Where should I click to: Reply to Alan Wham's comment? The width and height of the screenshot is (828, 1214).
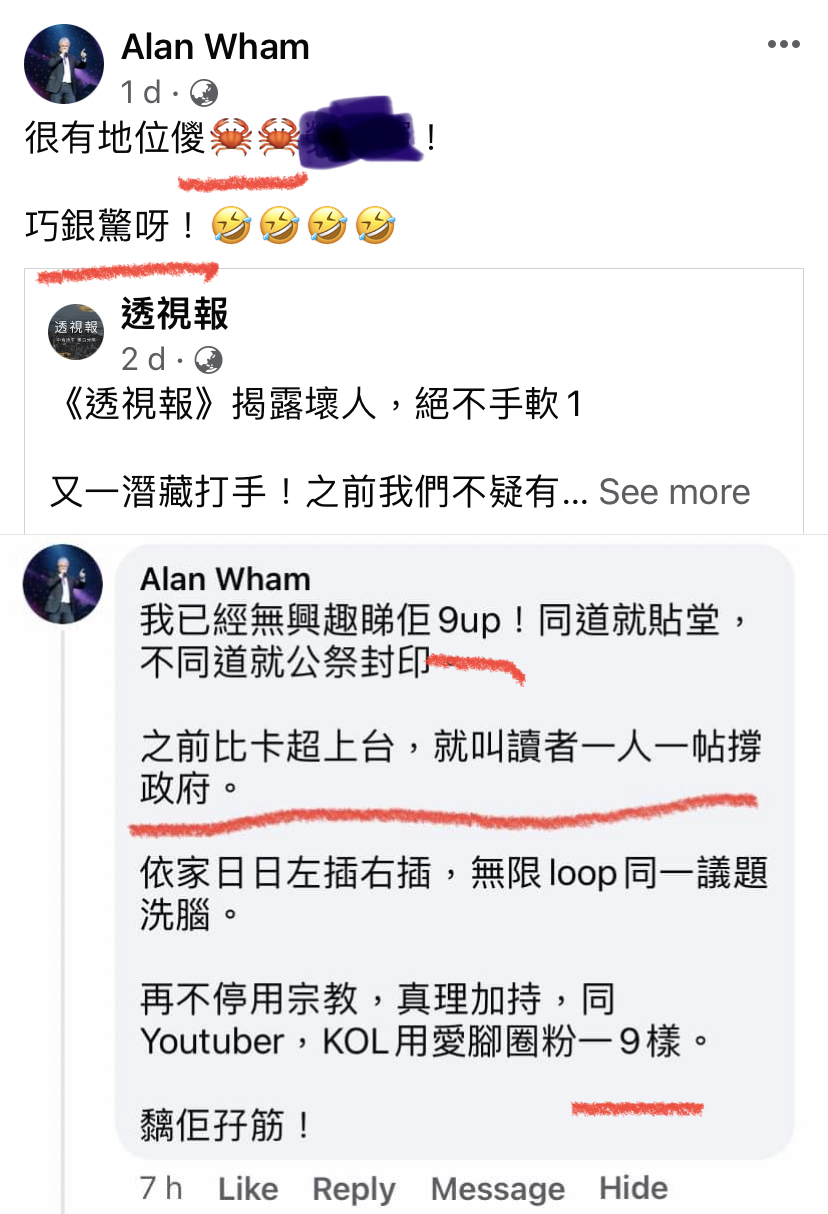[354, 1189]
